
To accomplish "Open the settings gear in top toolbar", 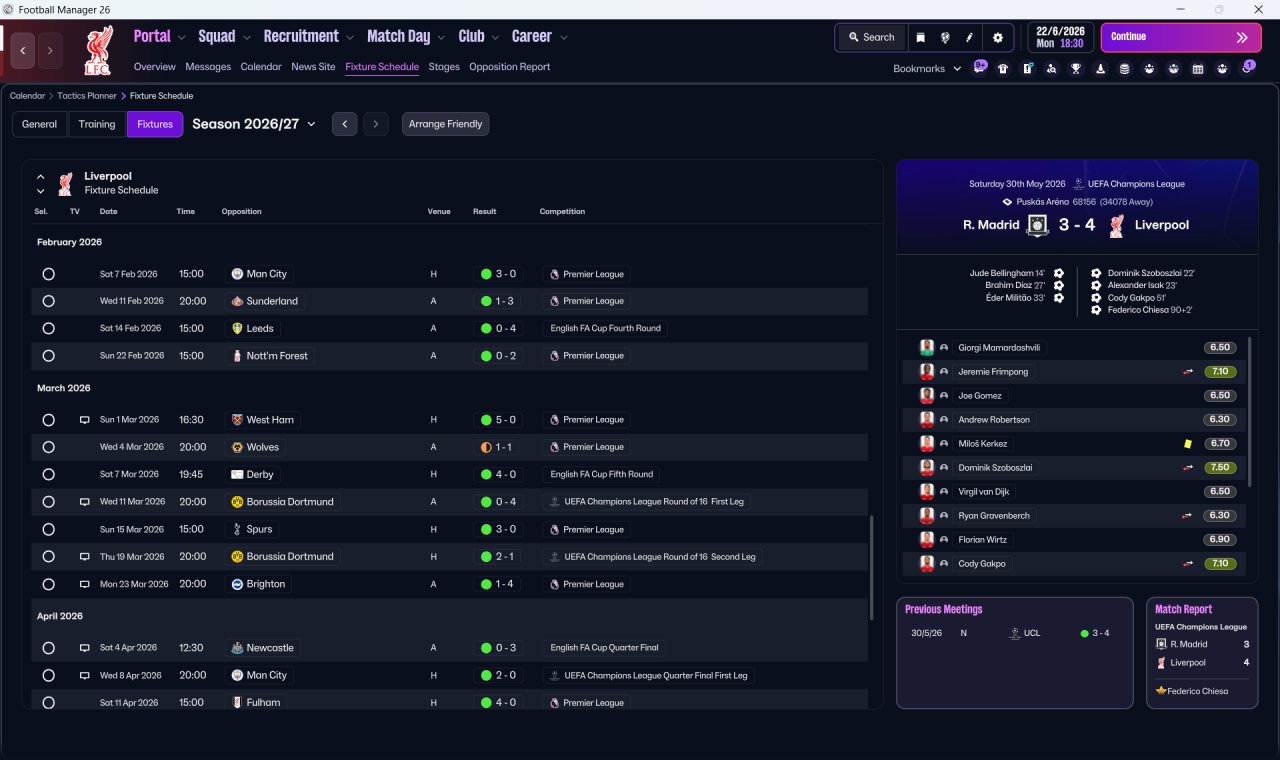I will (x=997, y=37).
